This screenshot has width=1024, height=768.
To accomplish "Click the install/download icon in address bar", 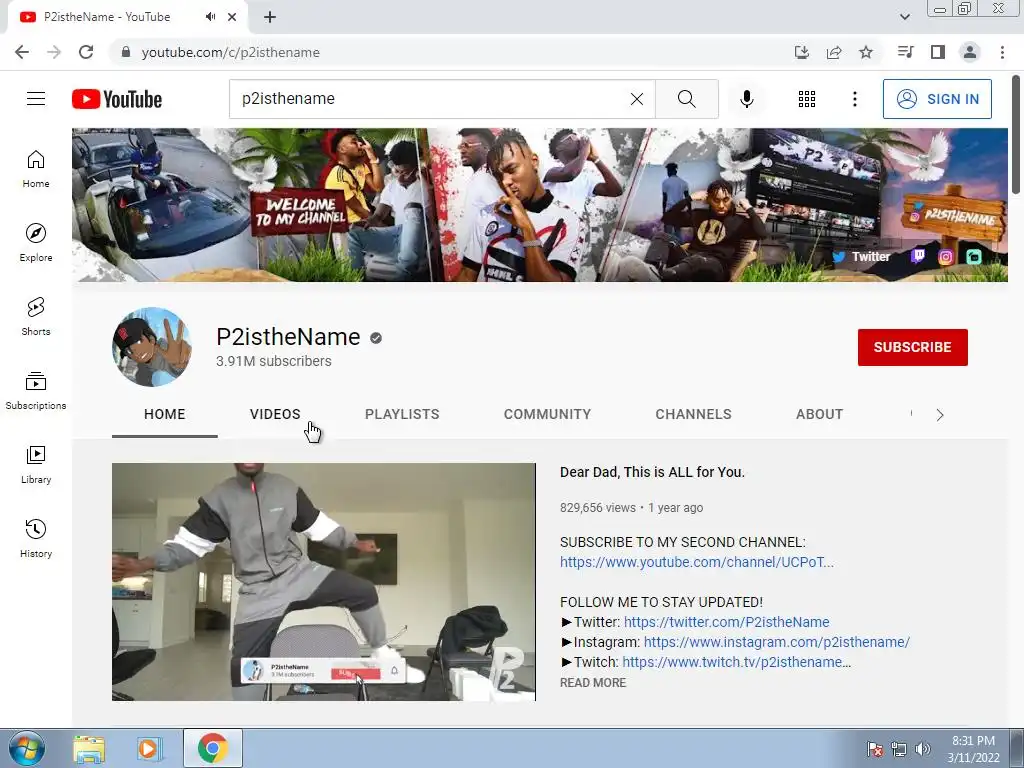I will tap(802, 52).
